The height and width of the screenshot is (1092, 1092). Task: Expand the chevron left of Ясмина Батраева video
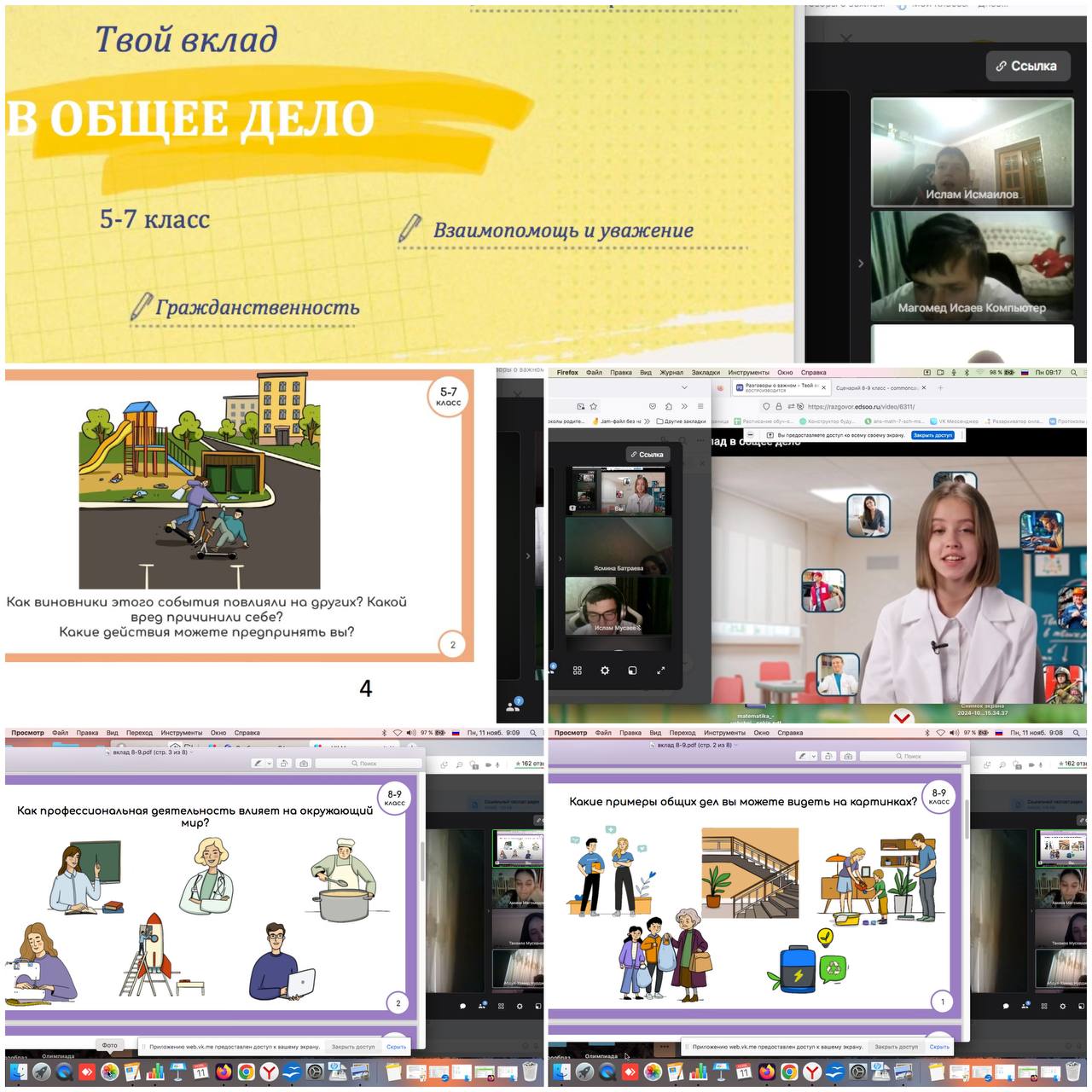(x=560, y=558)
